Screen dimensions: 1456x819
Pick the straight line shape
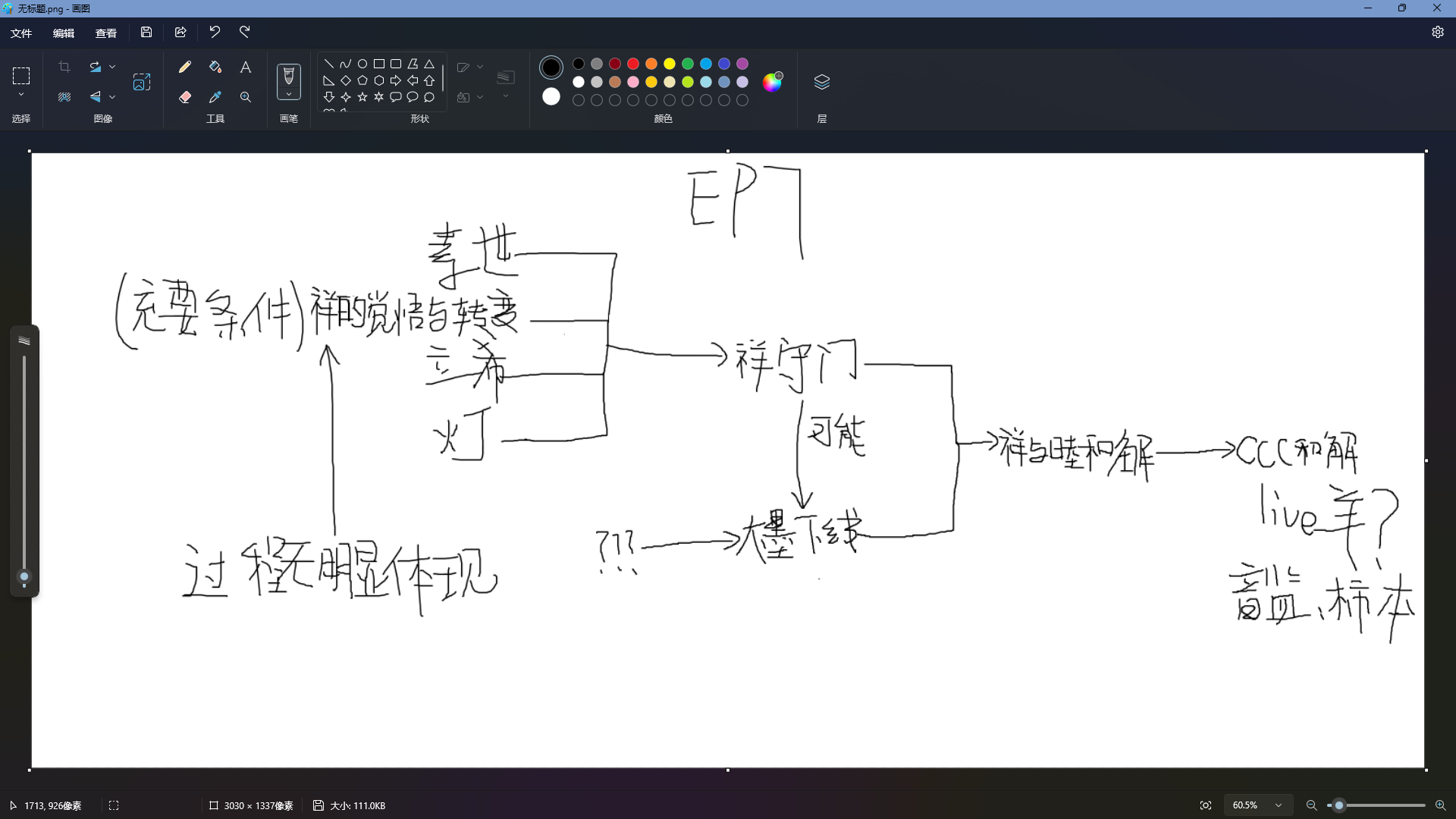[329, 64]
